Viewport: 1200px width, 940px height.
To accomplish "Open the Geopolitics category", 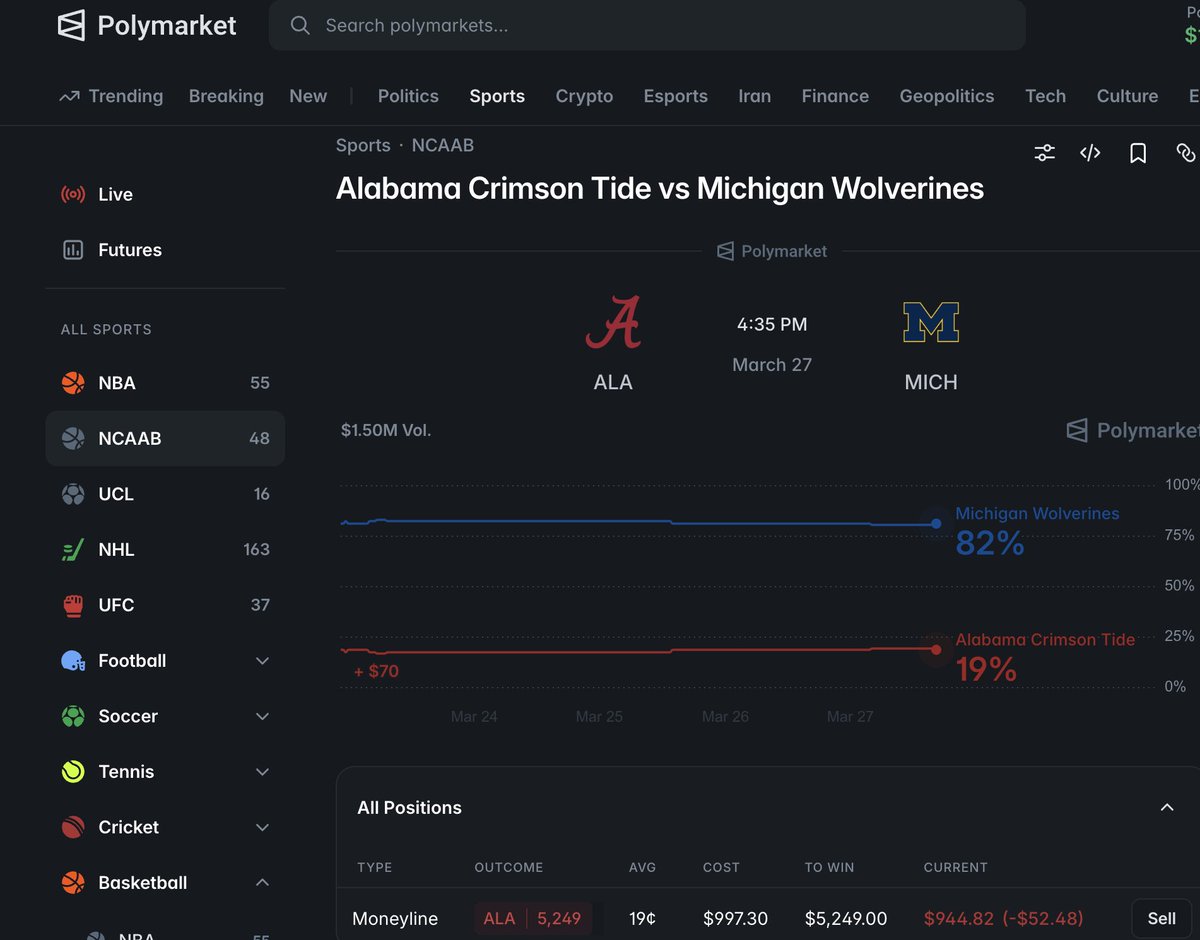I will (947, 96).
